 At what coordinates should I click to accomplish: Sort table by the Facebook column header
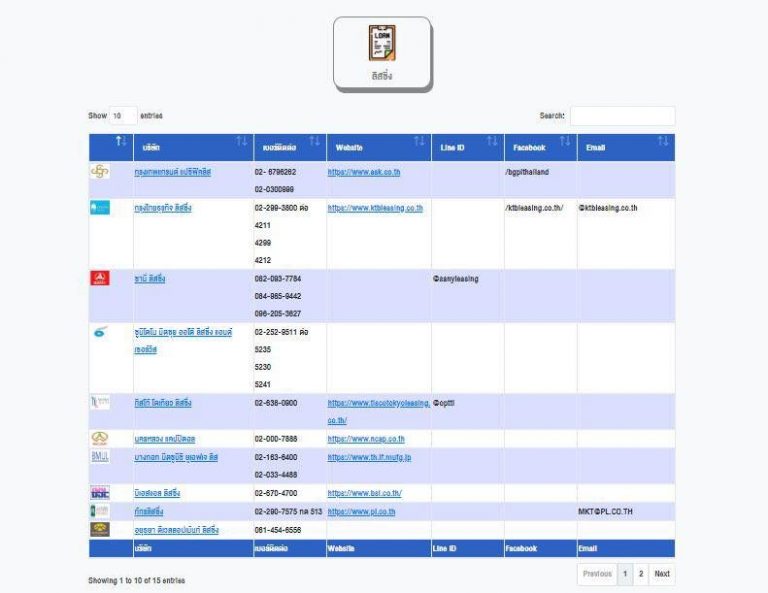pyautogui.click(x=540, y=147)
